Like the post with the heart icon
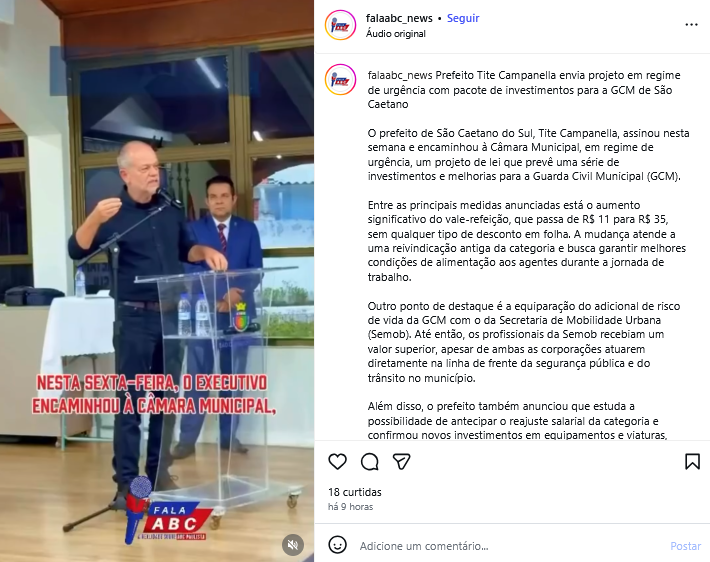Screen dimensions: 710x562 pos(337,461)
